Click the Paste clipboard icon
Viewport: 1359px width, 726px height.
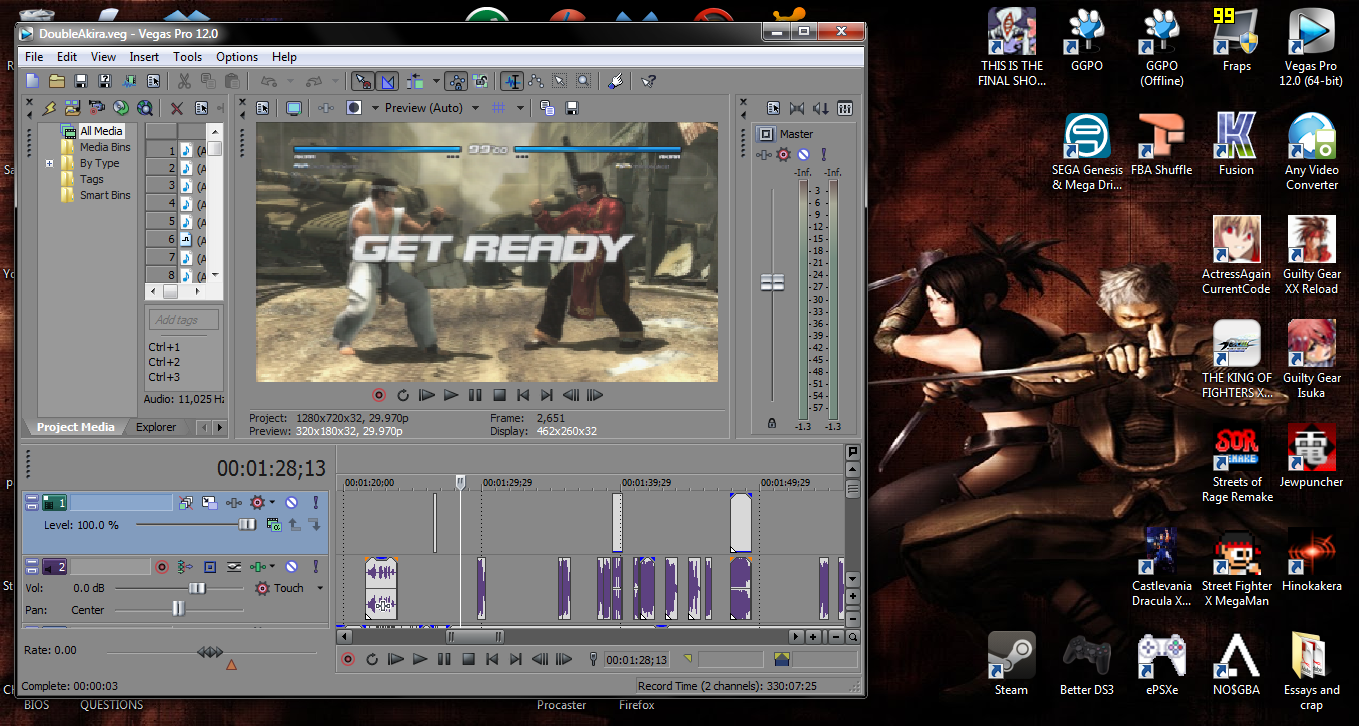pyautogui.click(x=232, y=81)
